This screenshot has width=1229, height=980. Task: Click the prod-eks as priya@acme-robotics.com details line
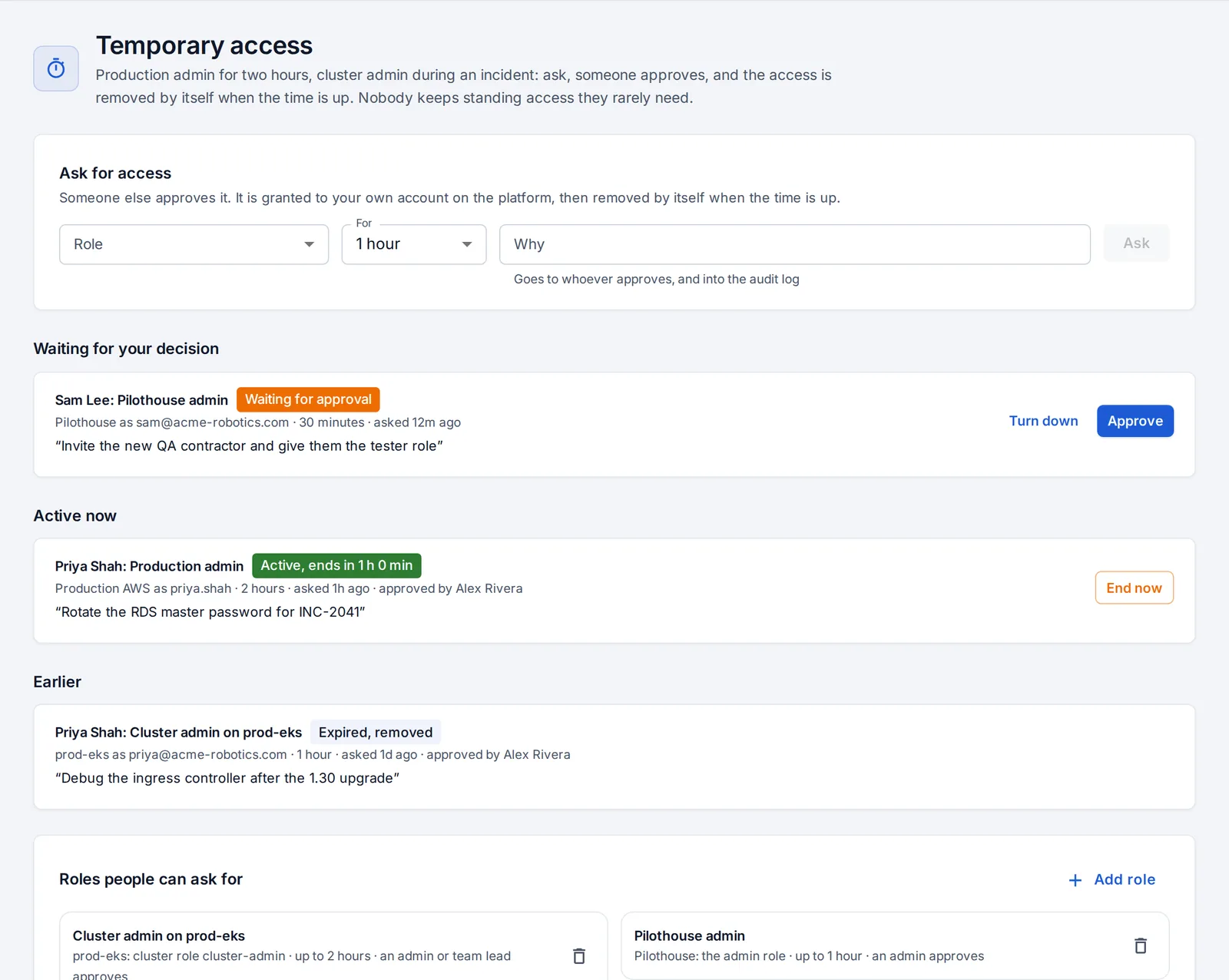313,754
